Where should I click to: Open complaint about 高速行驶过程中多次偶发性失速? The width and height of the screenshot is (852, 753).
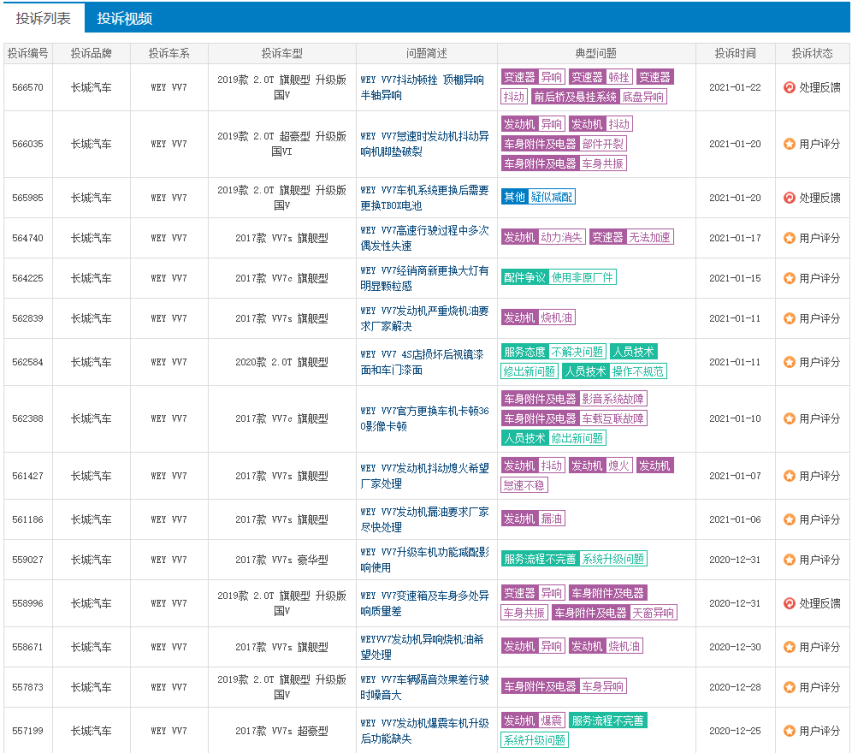point(424,238)
